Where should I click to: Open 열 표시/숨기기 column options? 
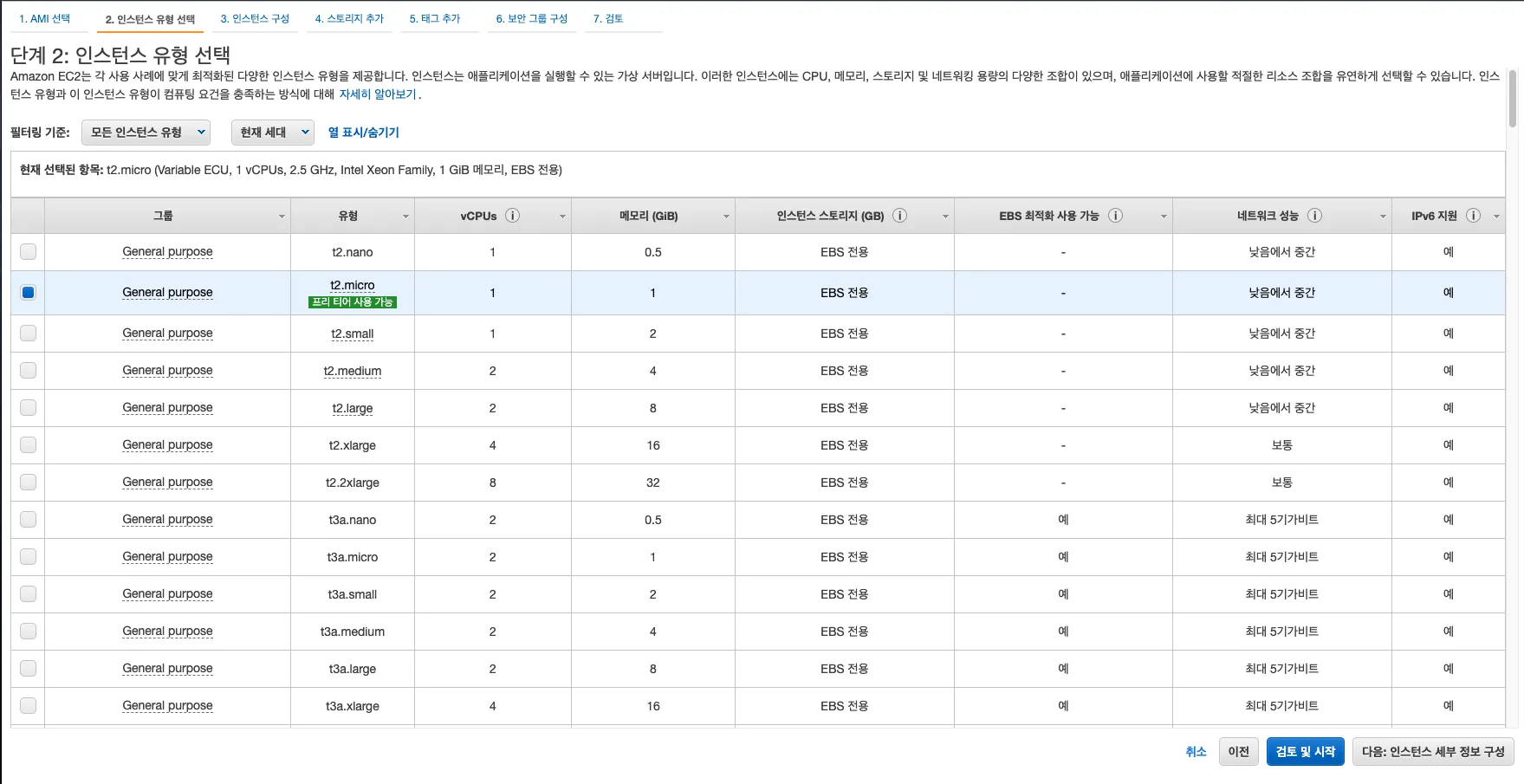coord(363,133)
